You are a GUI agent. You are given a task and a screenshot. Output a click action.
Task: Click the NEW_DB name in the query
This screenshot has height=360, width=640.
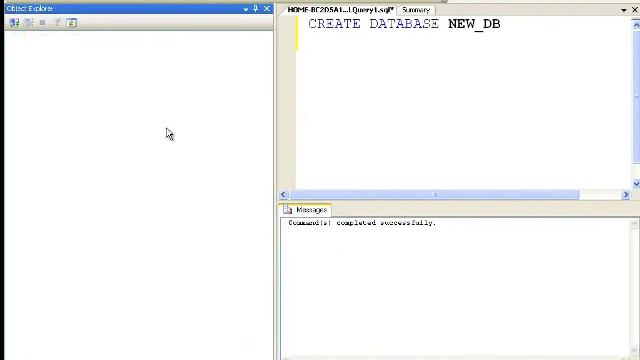[474, 24]
